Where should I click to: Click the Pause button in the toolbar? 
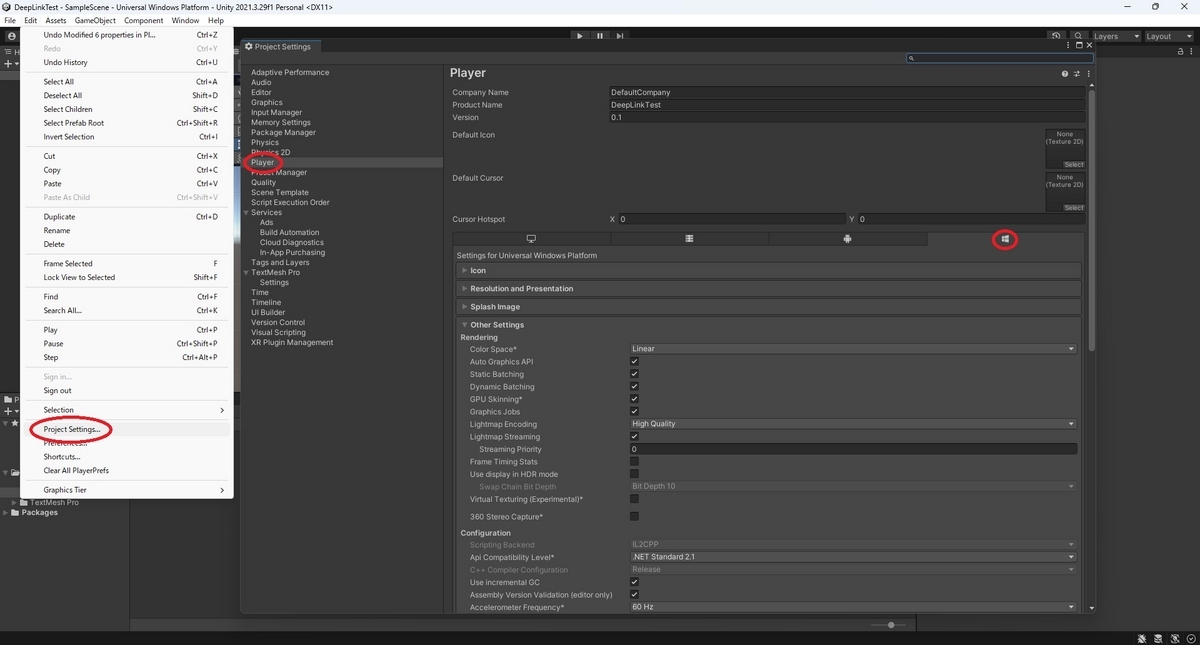pyautogui.click(x=600, y=35)
